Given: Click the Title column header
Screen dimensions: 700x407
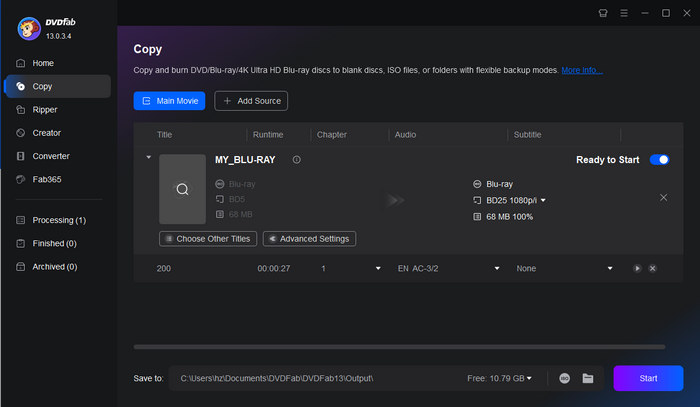Looking at the screenshot, I should [x=164, y=134].
